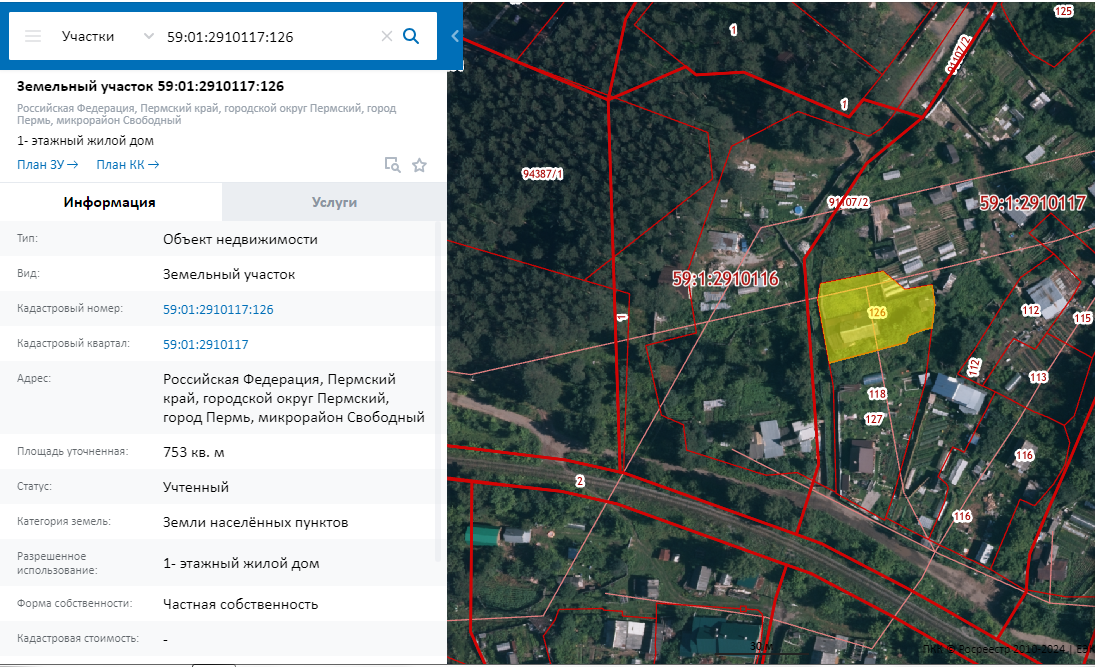The image size is (1095, 667).
Task: Open the Участки search type dropdown
Action: [x=107, y=36]
